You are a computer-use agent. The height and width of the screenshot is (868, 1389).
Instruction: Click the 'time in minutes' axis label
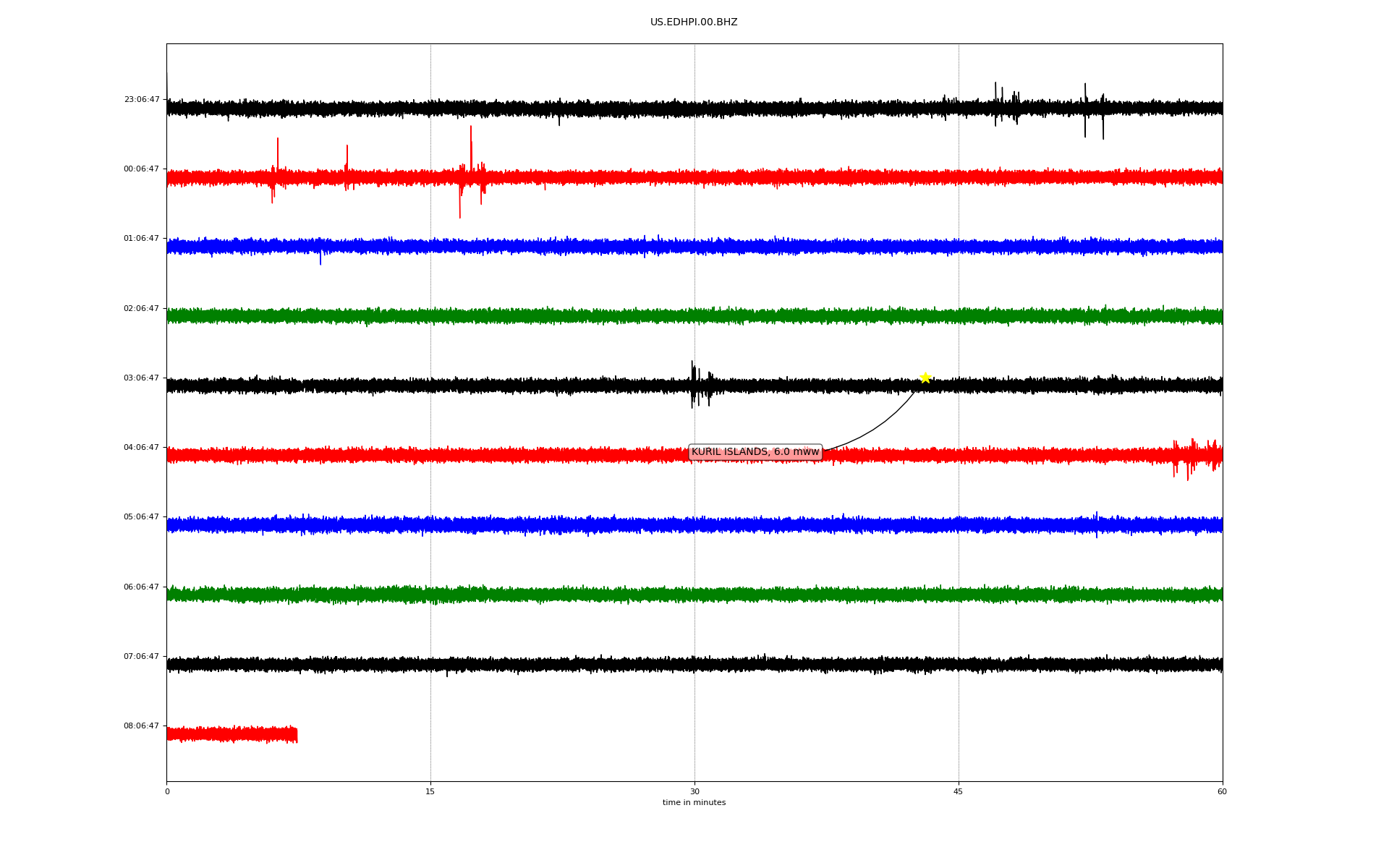click(694, 803)
